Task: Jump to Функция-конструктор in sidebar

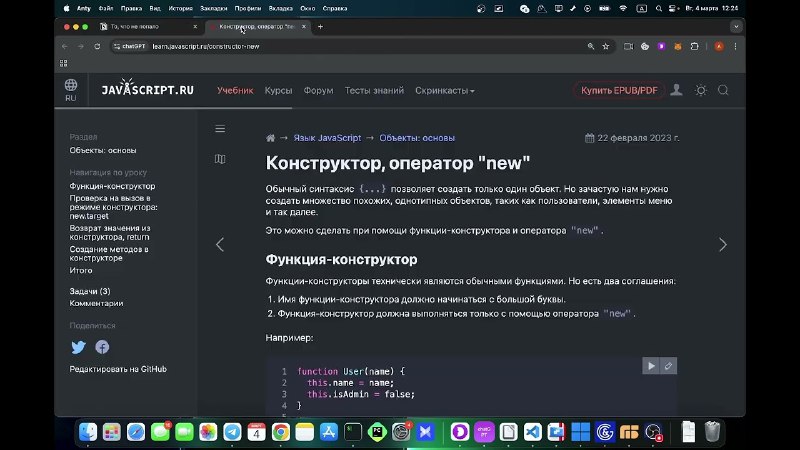Action: coord(112,186)
